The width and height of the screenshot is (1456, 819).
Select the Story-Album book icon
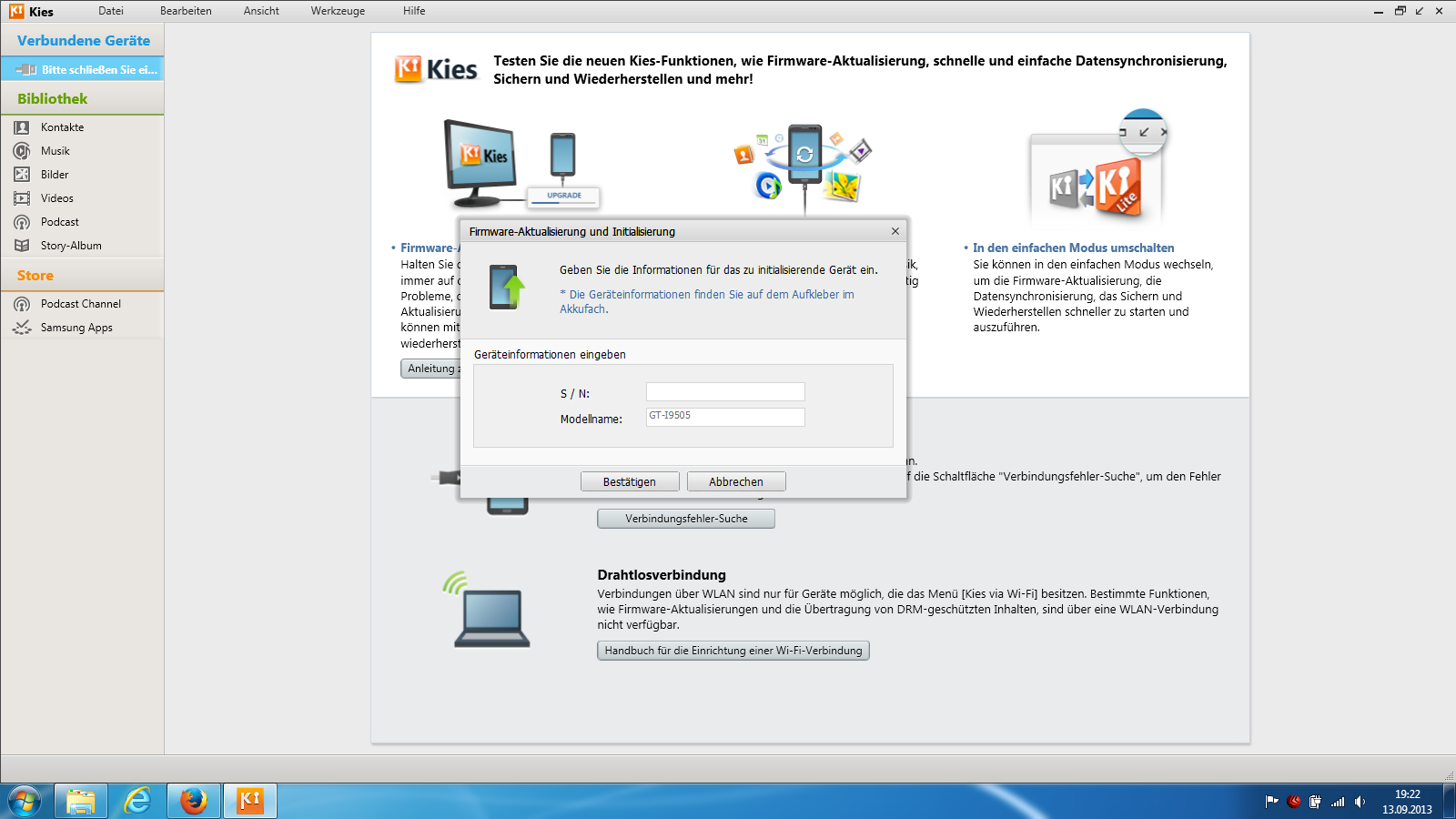[22, 246]
